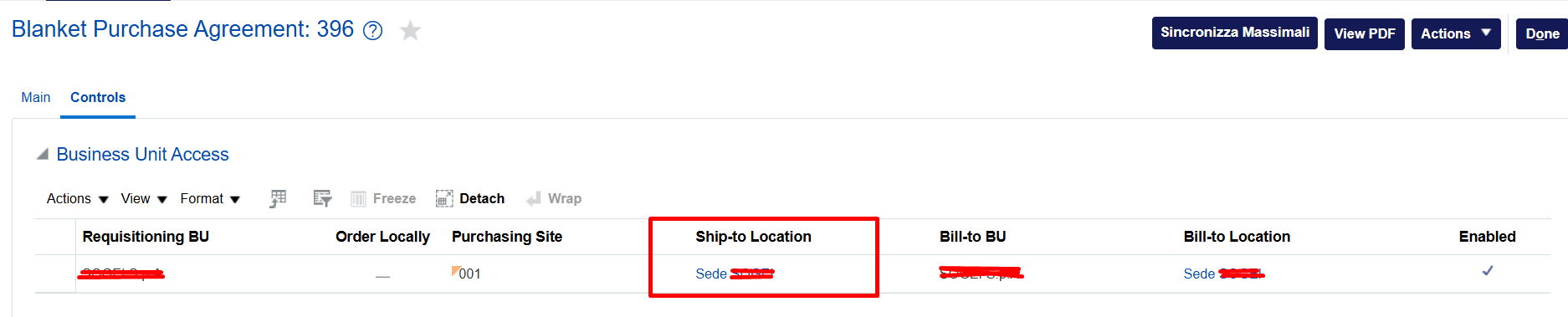Viewport: 1568px width, 317px height.
Task: Click the View PDF button
Action: click(x=1365, y=33)
